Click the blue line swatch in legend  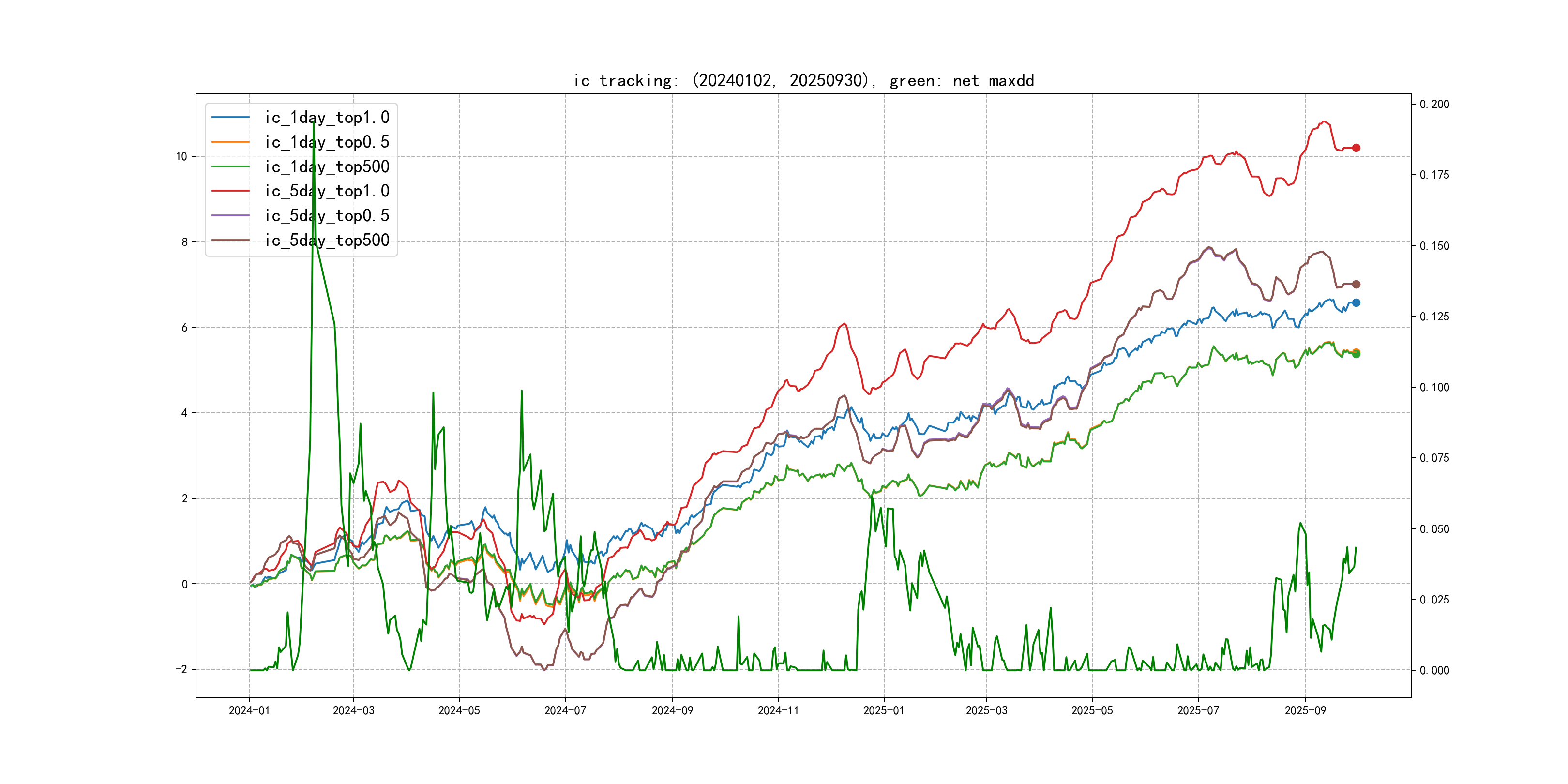(230, 117)
